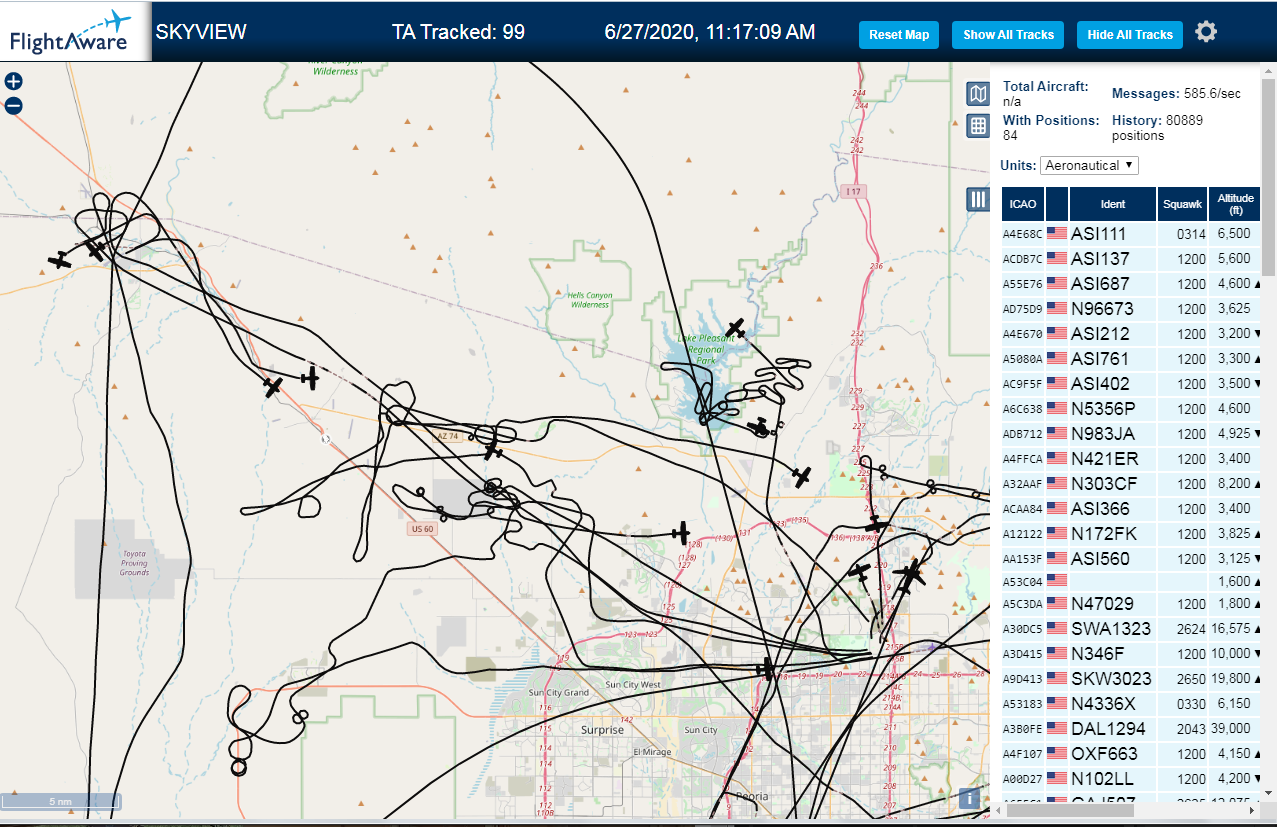Open the Units dropdown showing Aeronautical
The width and height of the screenshot is (1277, 827).
[x=1089, y=165]
